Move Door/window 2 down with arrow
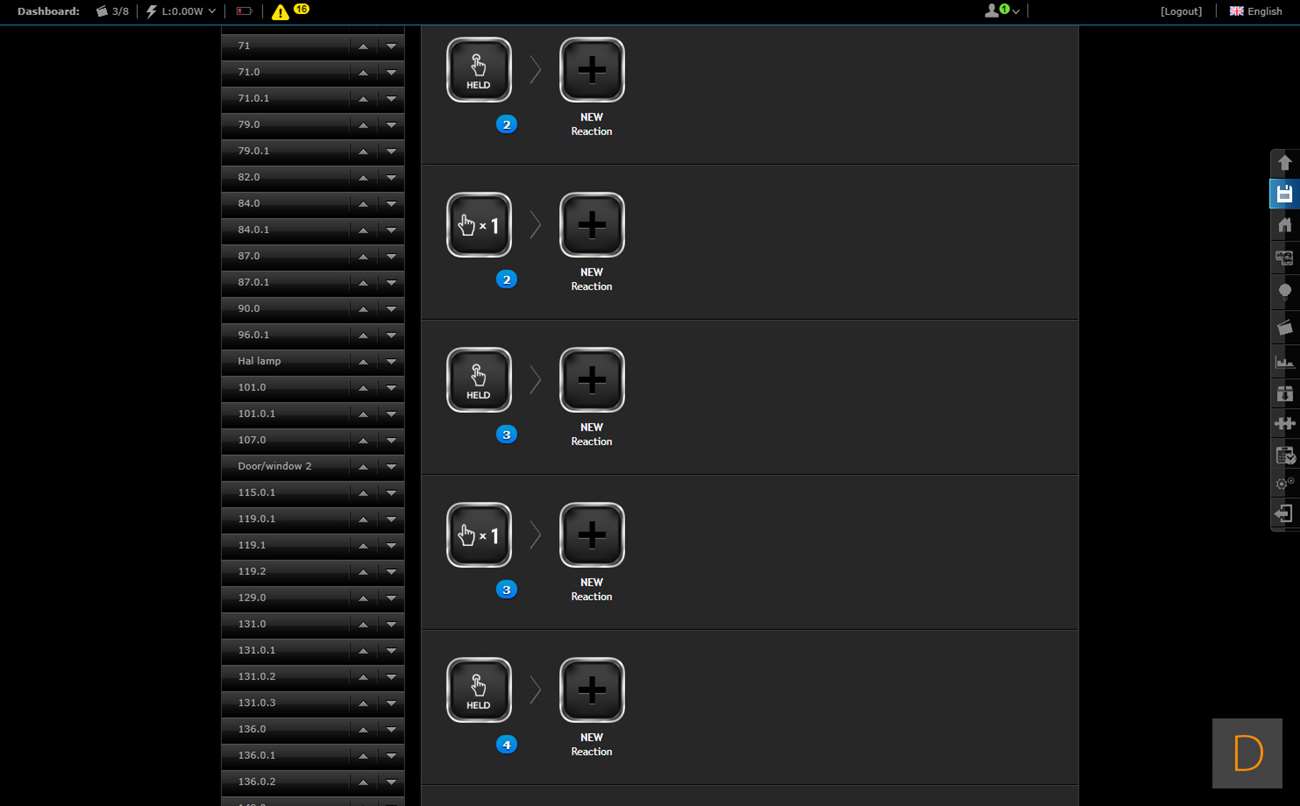The image size is (1300, 806). [391, 467]
